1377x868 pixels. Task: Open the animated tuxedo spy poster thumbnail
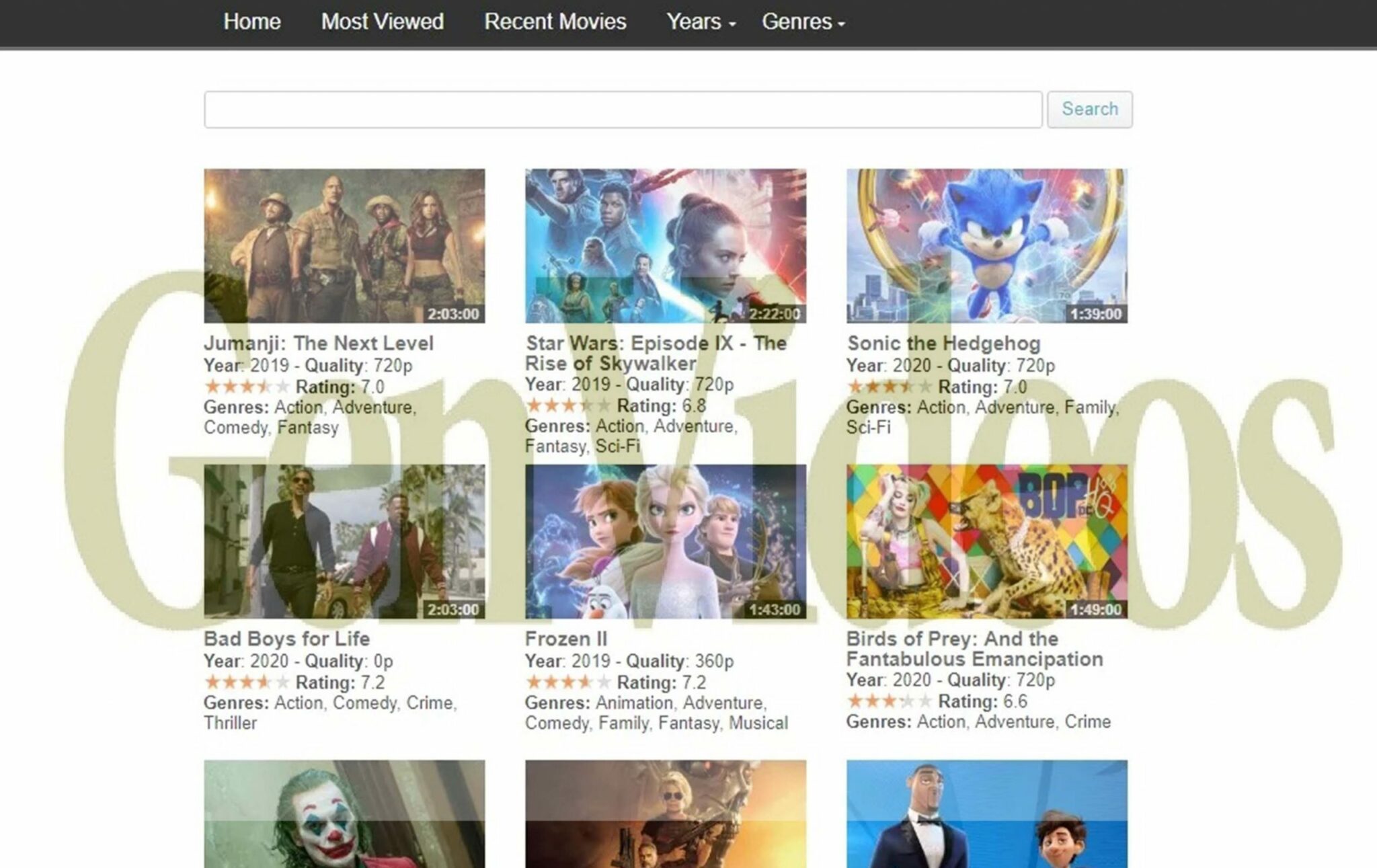987,814
